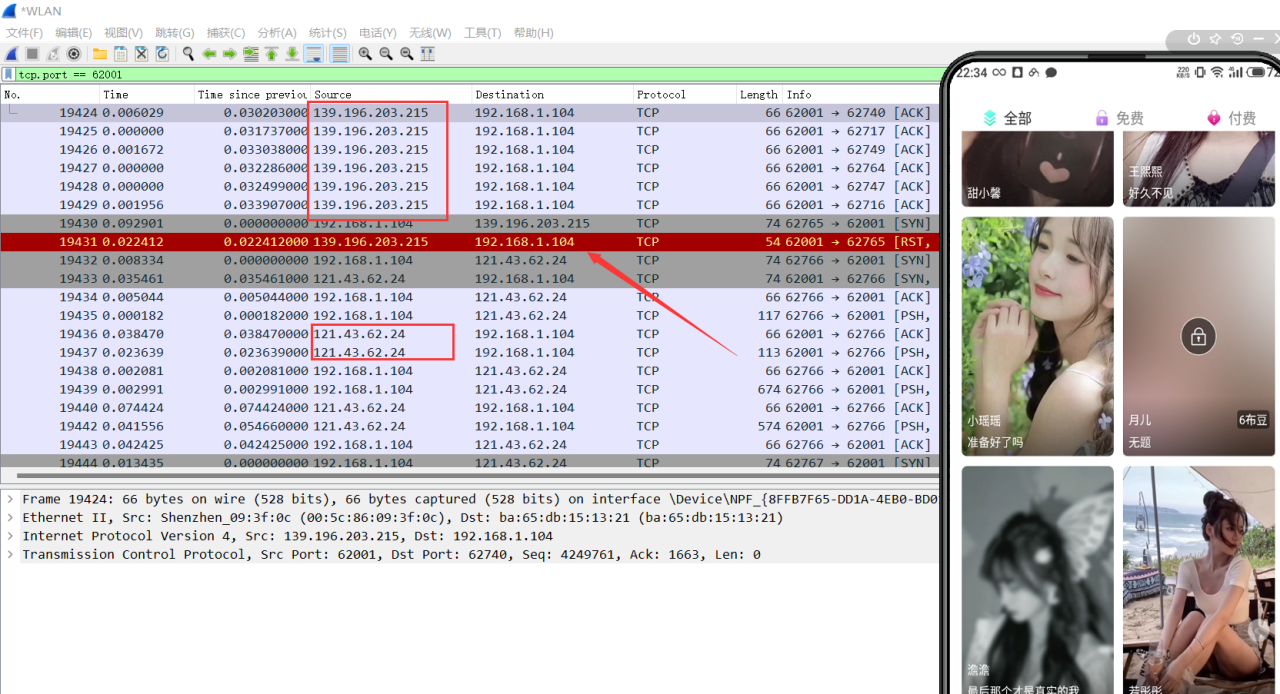Expand the Ethernet II detail row
The height and width of the screenshot is (694, 1280).
pos(9,518)
